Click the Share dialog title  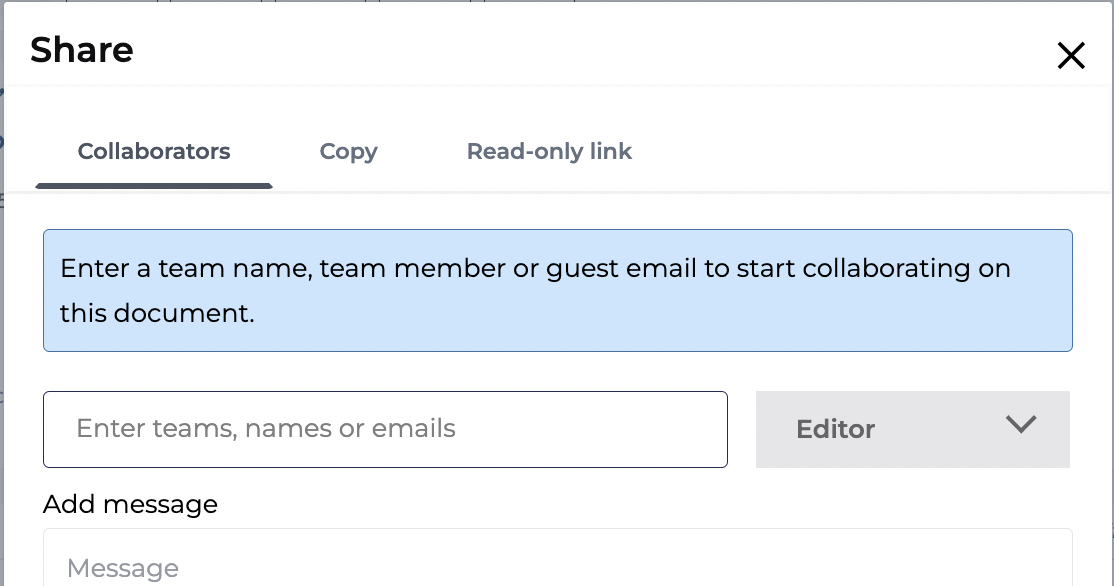click(81, 49)
